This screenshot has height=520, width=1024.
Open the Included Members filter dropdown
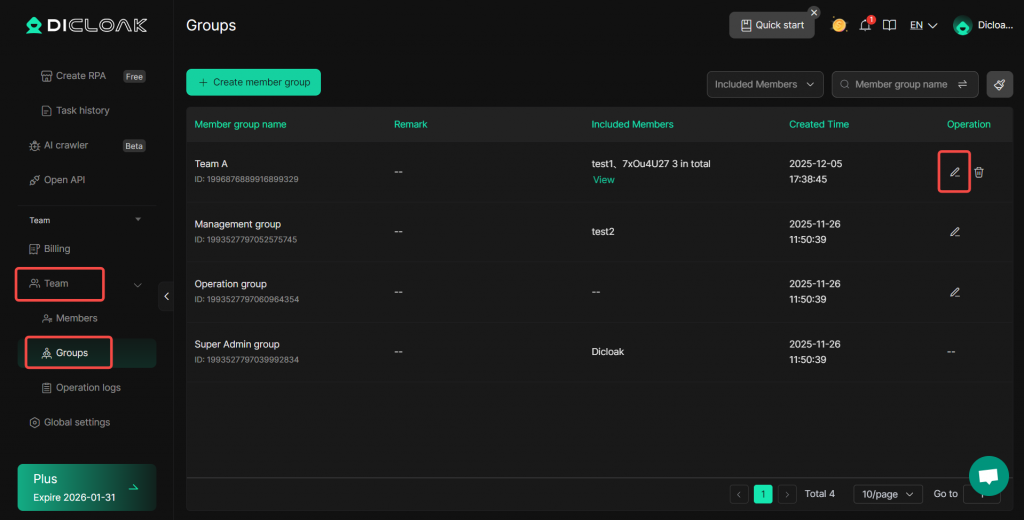(x=765, y=85)
